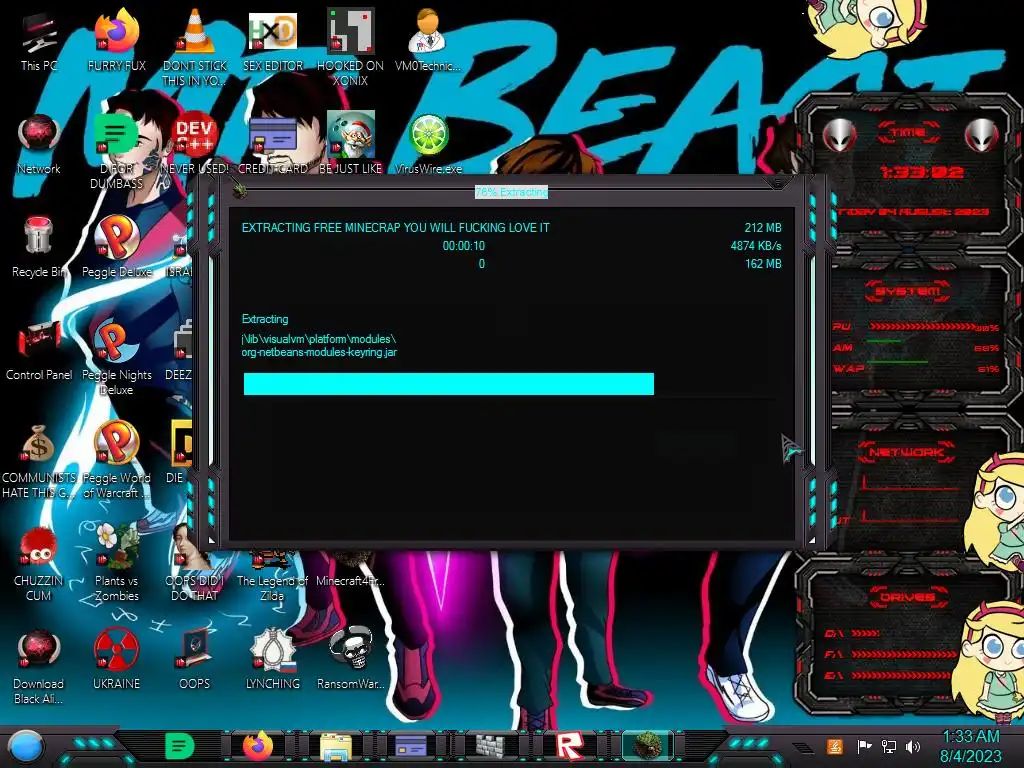Open the Firefox desktop shortcut
The image size is (1024, 768).
tap(117, 39)
